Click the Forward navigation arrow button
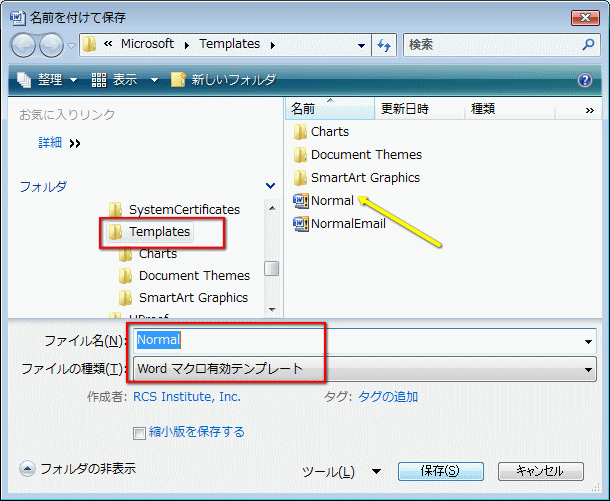 click(51, 46)
